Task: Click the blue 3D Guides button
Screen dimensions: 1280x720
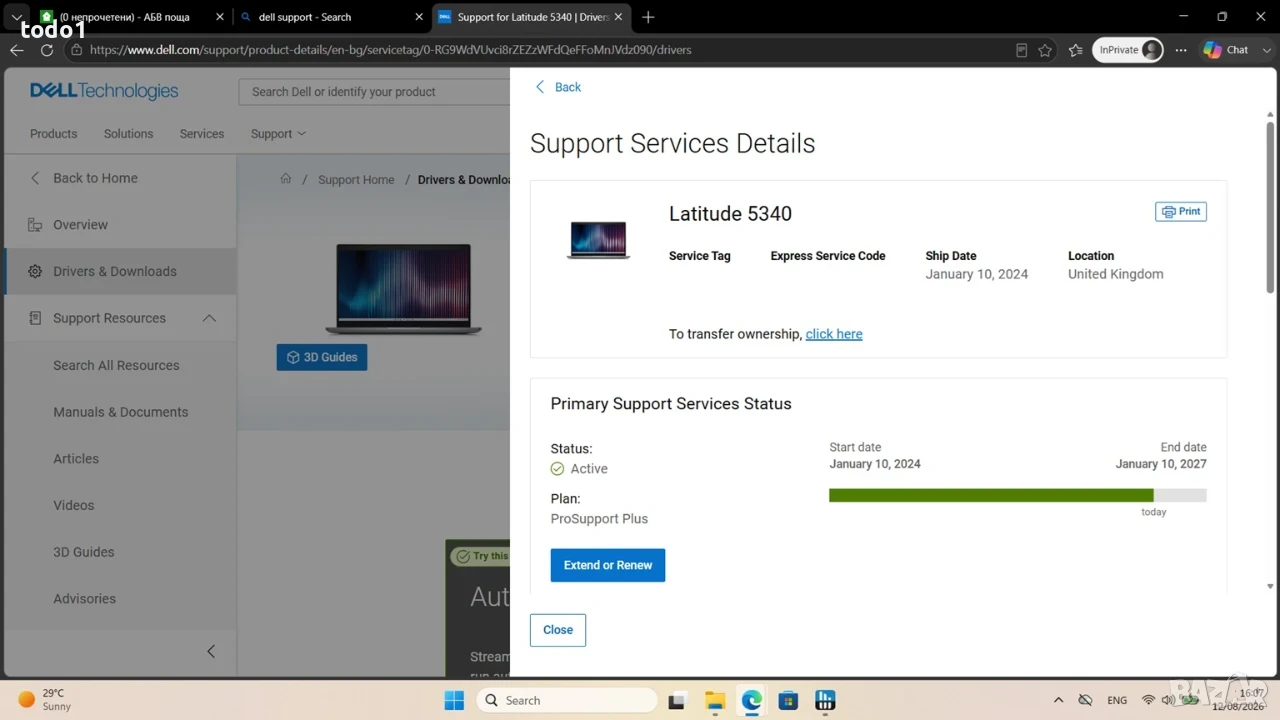Action: [322, 357]
